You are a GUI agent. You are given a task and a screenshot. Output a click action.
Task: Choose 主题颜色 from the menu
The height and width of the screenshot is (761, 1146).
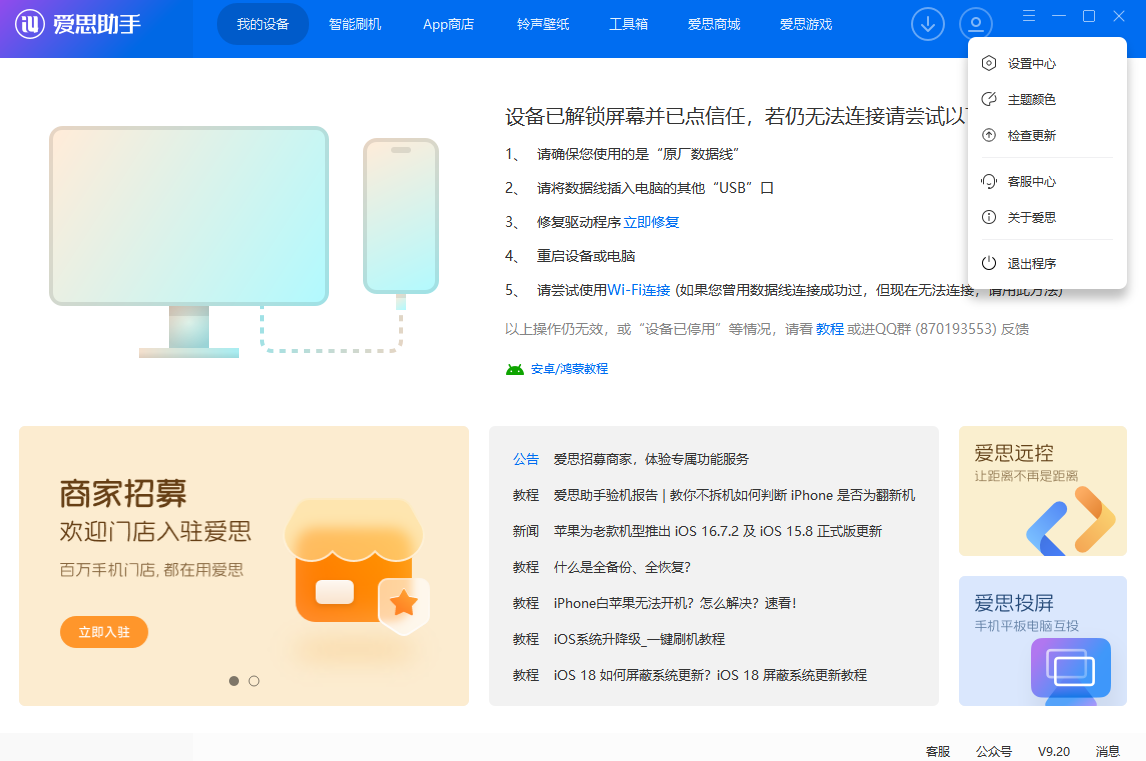pos(1047,99)
